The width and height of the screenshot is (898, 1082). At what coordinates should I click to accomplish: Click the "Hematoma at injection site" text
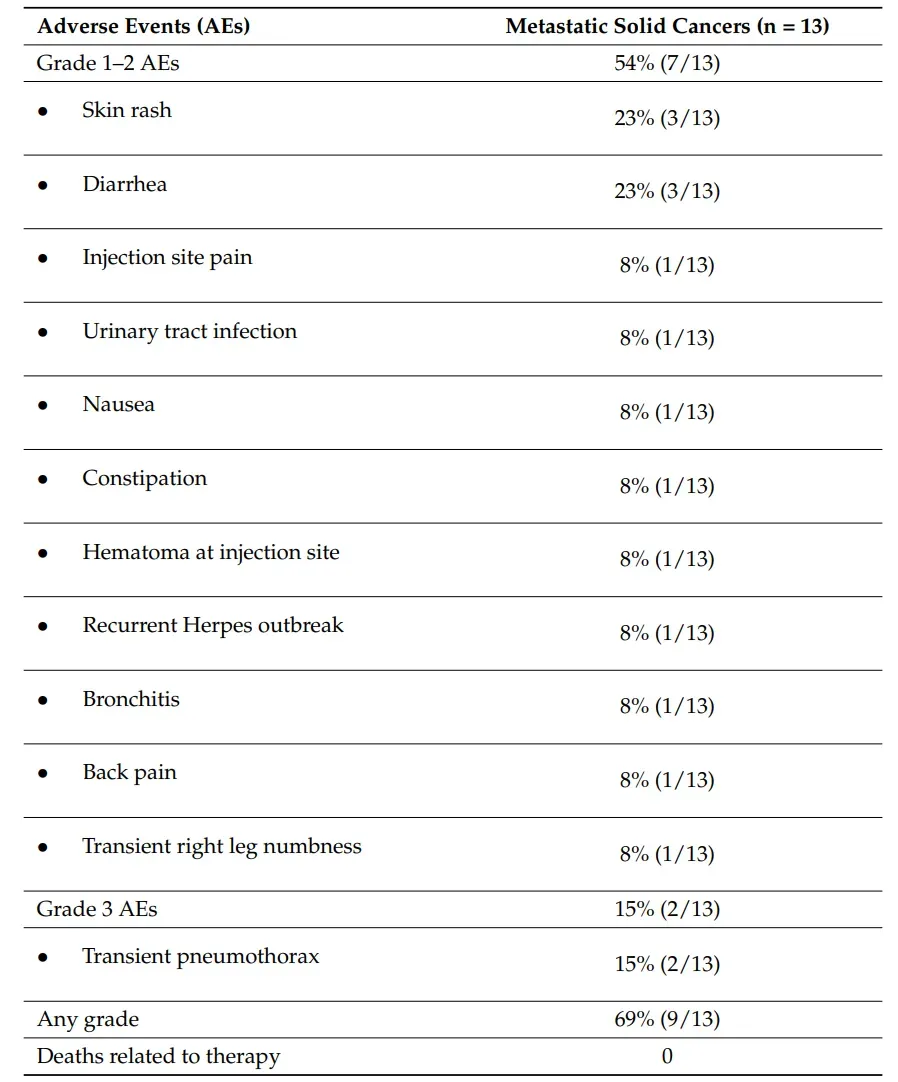point(211,553)
